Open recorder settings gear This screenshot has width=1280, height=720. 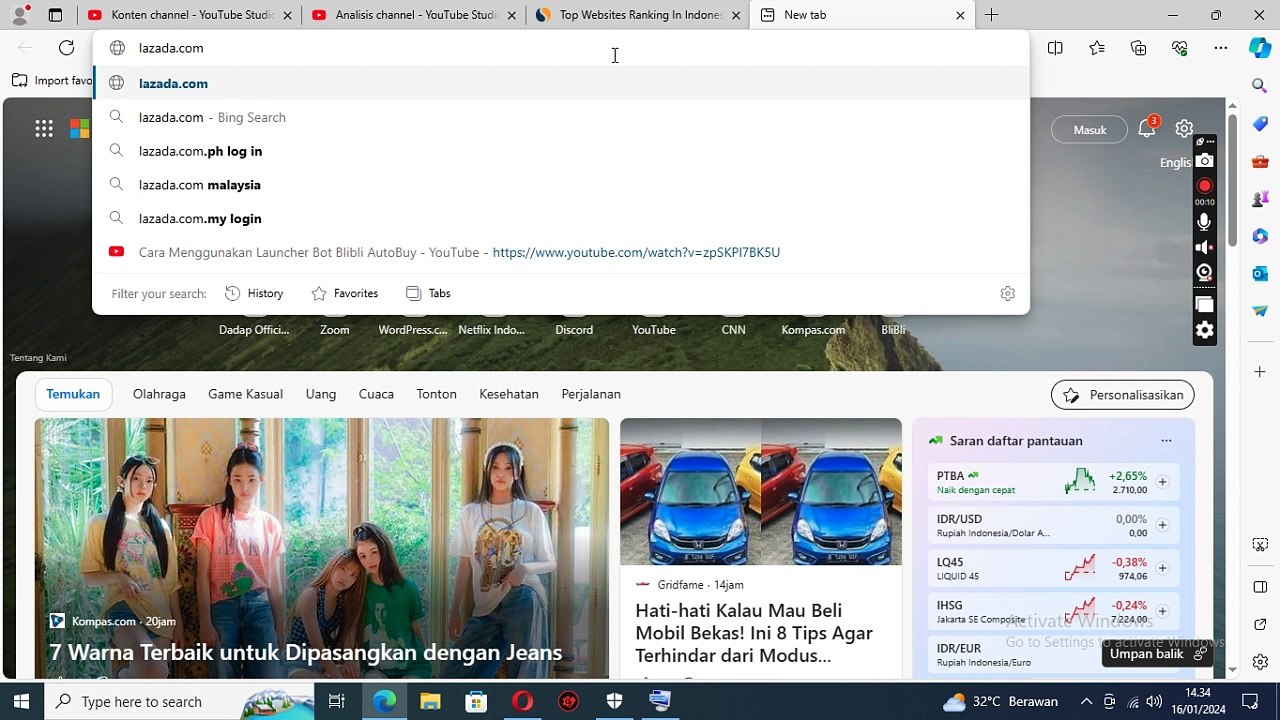[x=1205, y=330]
